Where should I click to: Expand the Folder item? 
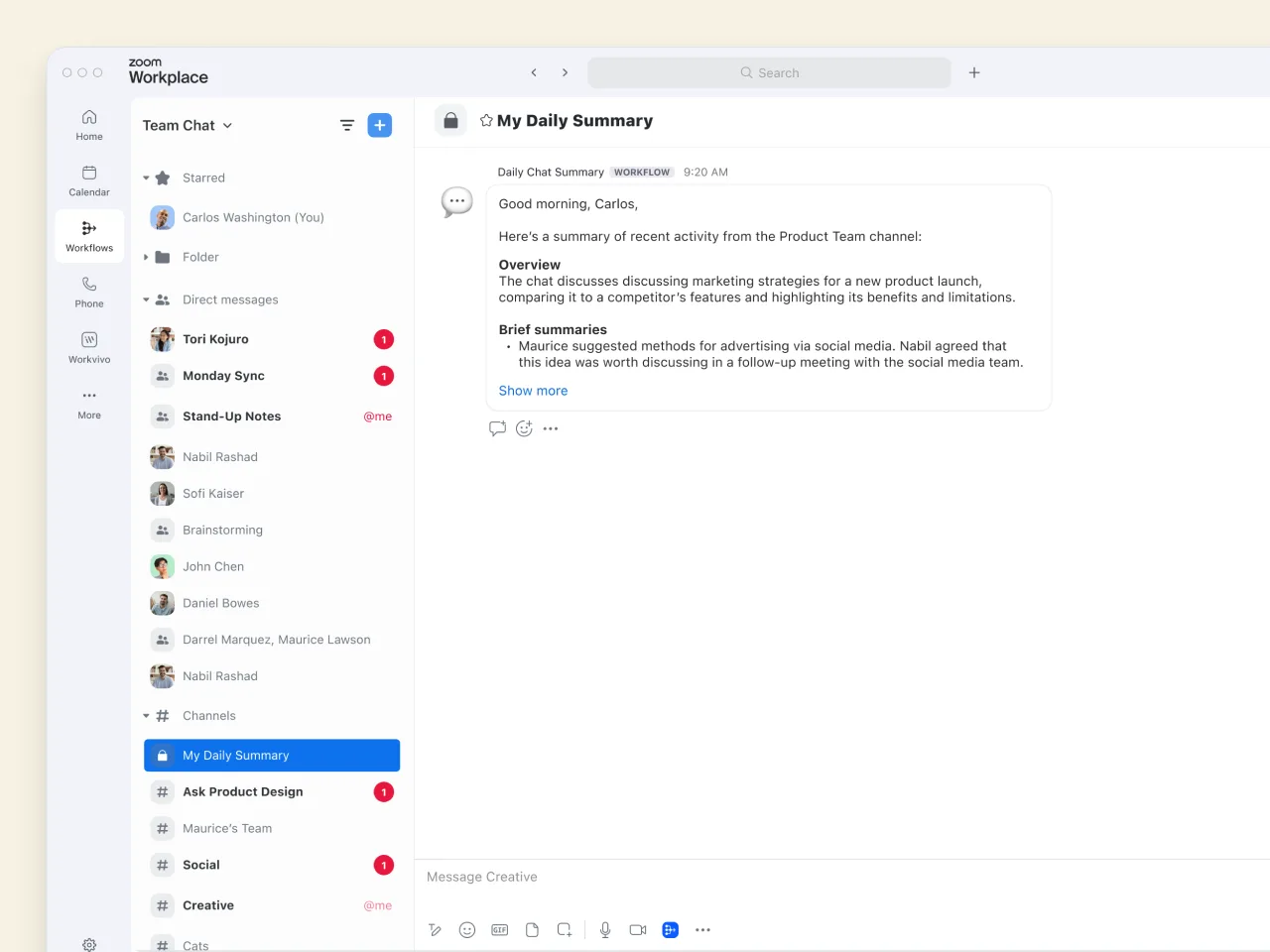click(144, 257)
